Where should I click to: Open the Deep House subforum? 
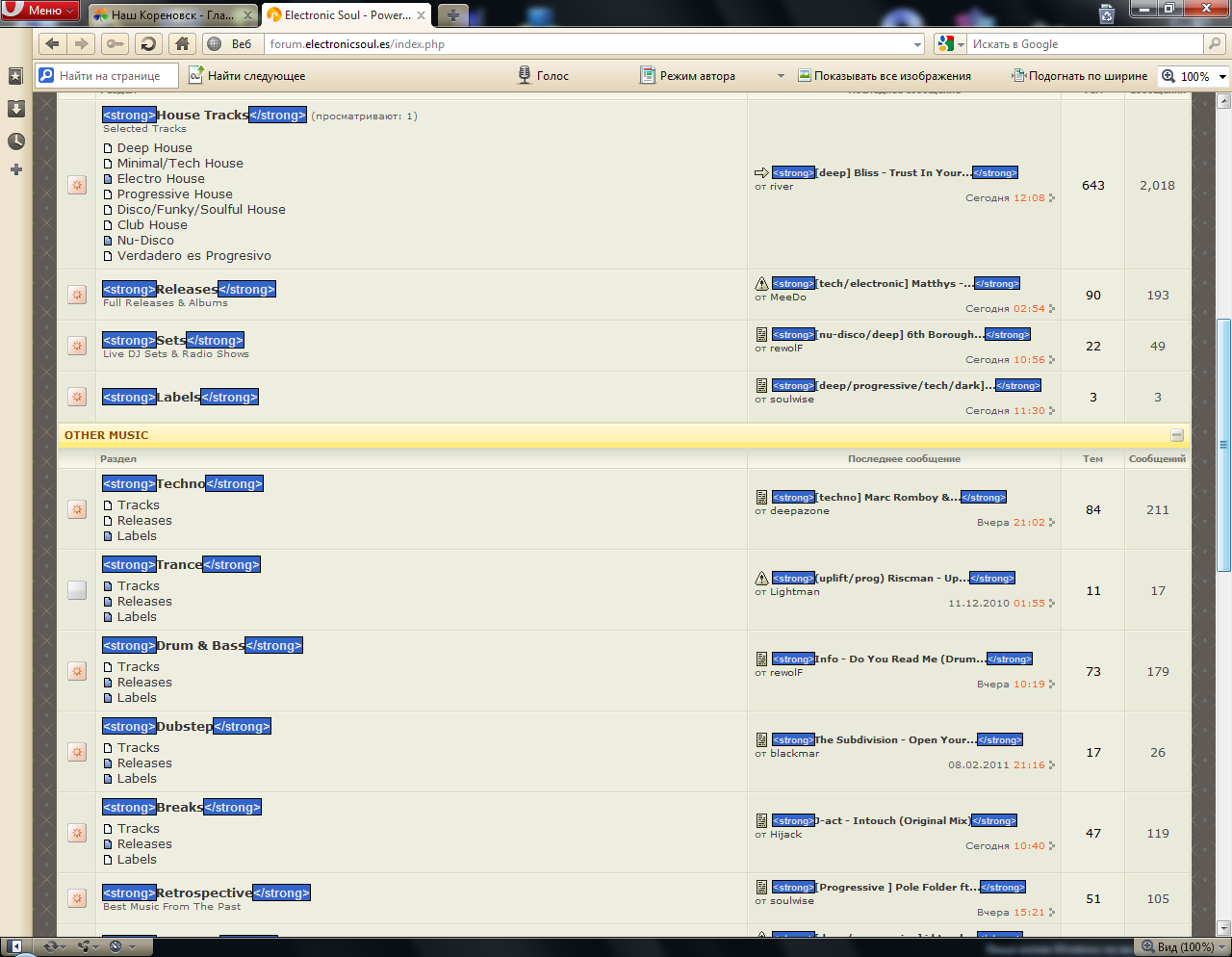(x=155, y=148)
